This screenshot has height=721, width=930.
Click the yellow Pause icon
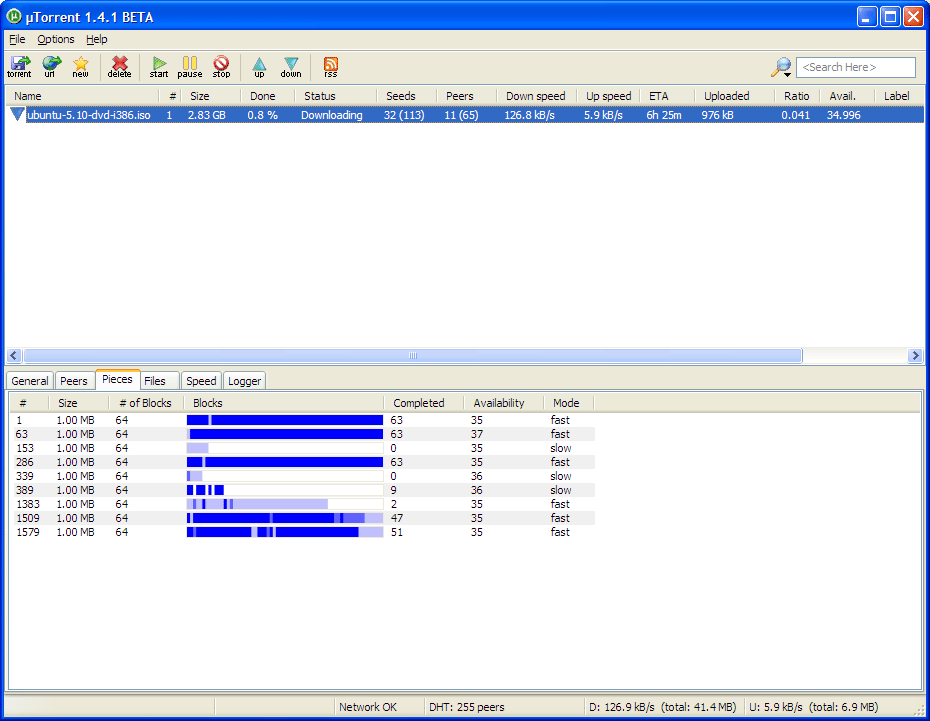pyautogui.click(x=190, y=66)
